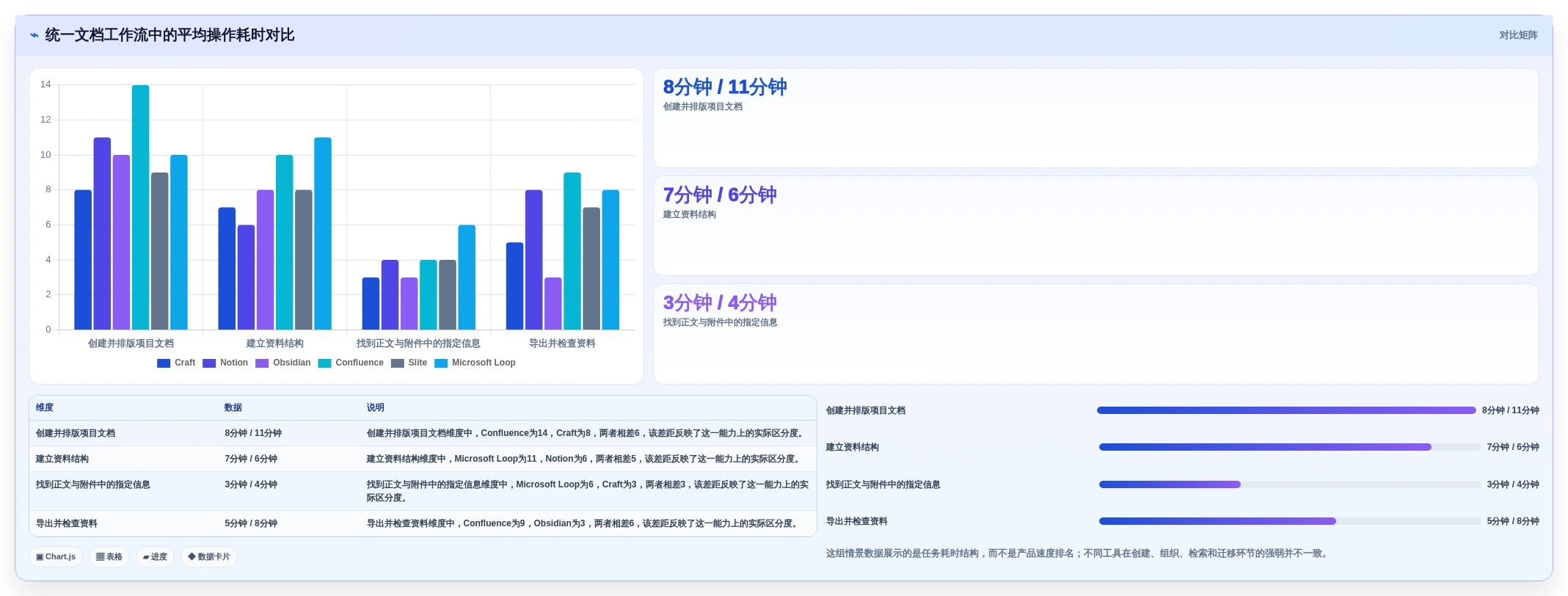Click the x-axis label 找到正文与附件中的指定信息
Screen dimensions: 1568x596
click(418, 344)
